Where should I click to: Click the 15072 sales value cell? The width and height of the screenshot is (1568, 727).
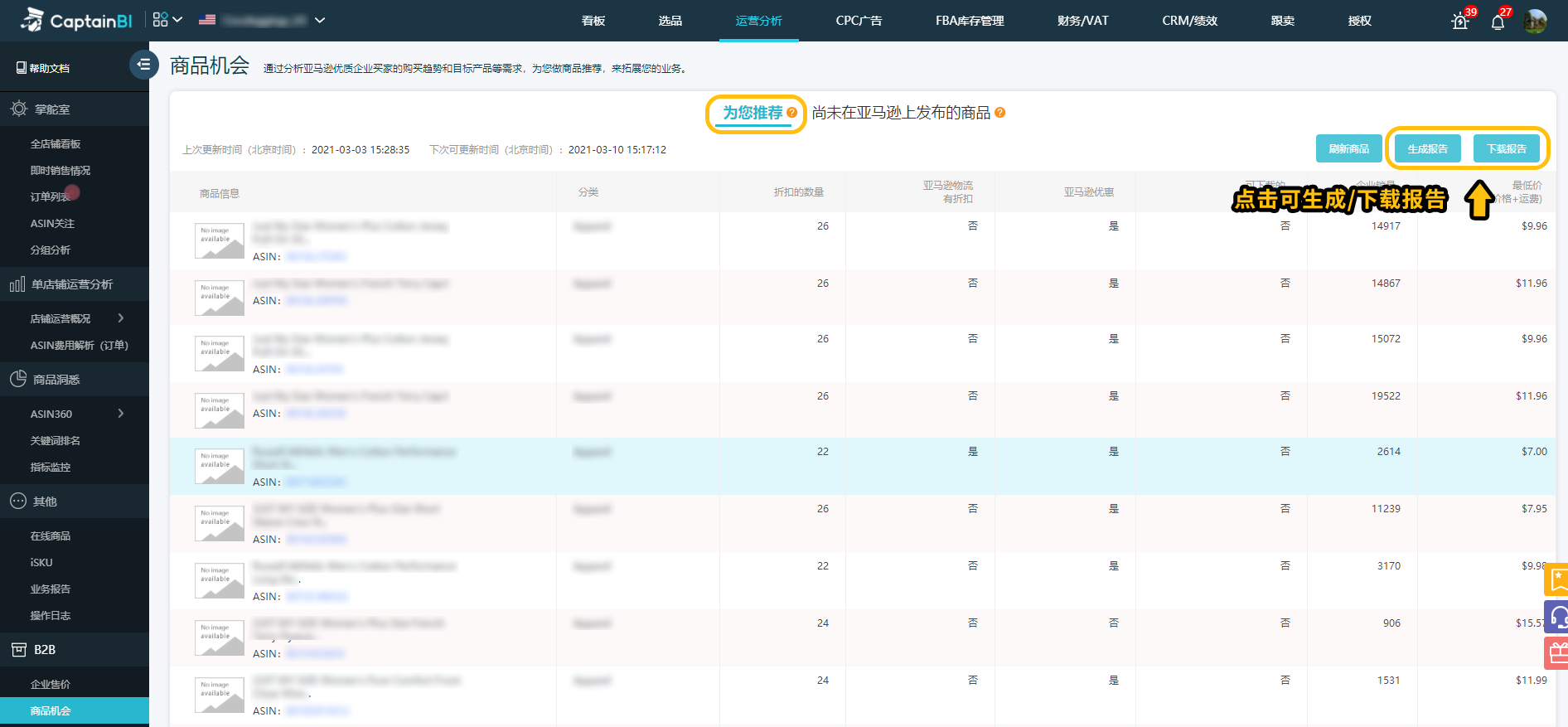coord(1386,339)
